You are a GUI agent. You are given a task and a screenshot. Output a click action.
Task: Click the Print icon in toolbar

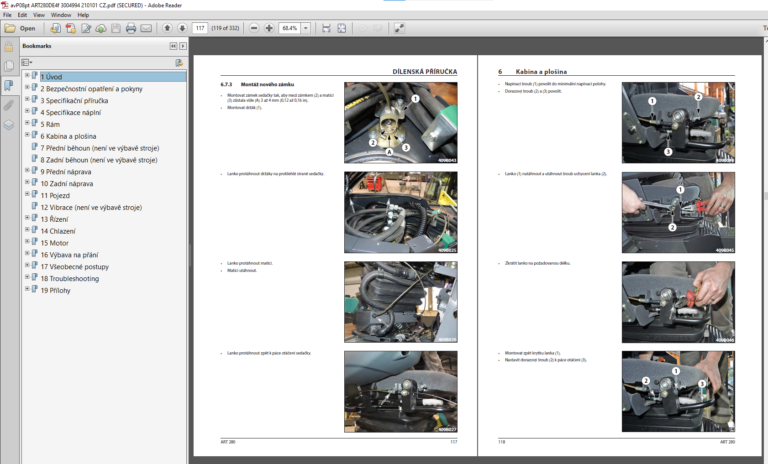point(131,28)
